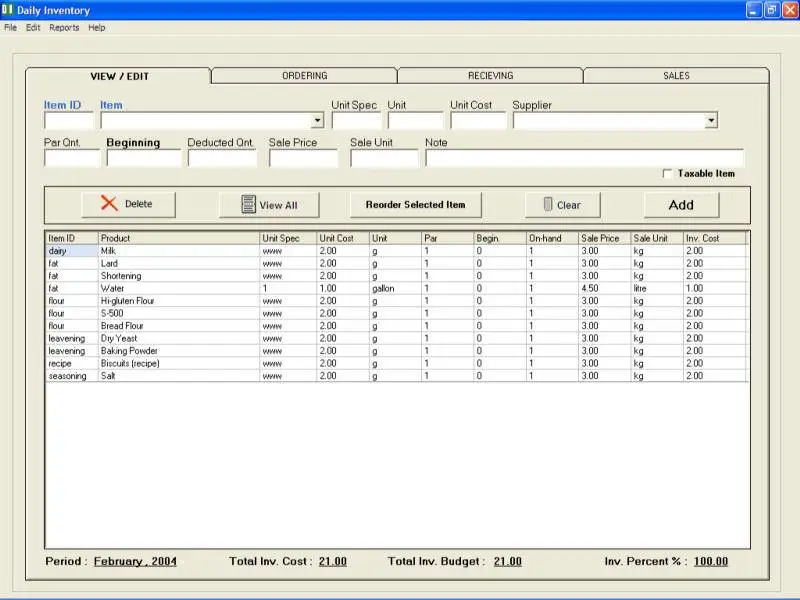Screen dimensions: 800x600
Task: Sort by the Item ID column header
Action: 71,238
